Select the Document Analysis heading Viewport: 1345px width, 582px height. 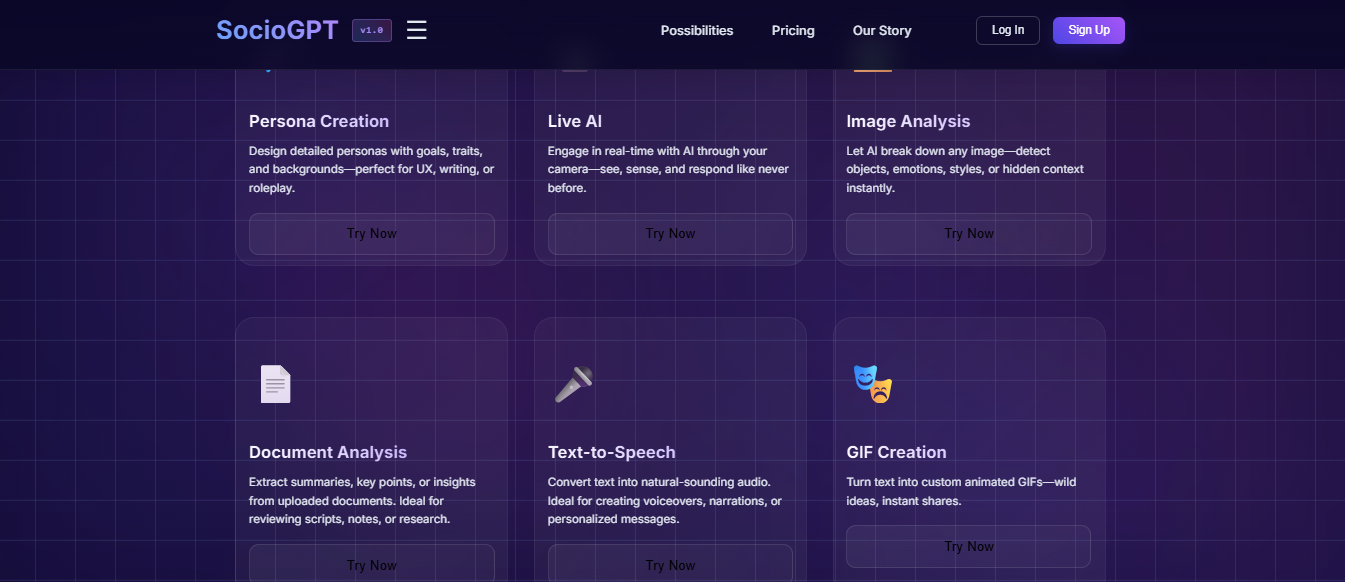[x=328, y=452]
